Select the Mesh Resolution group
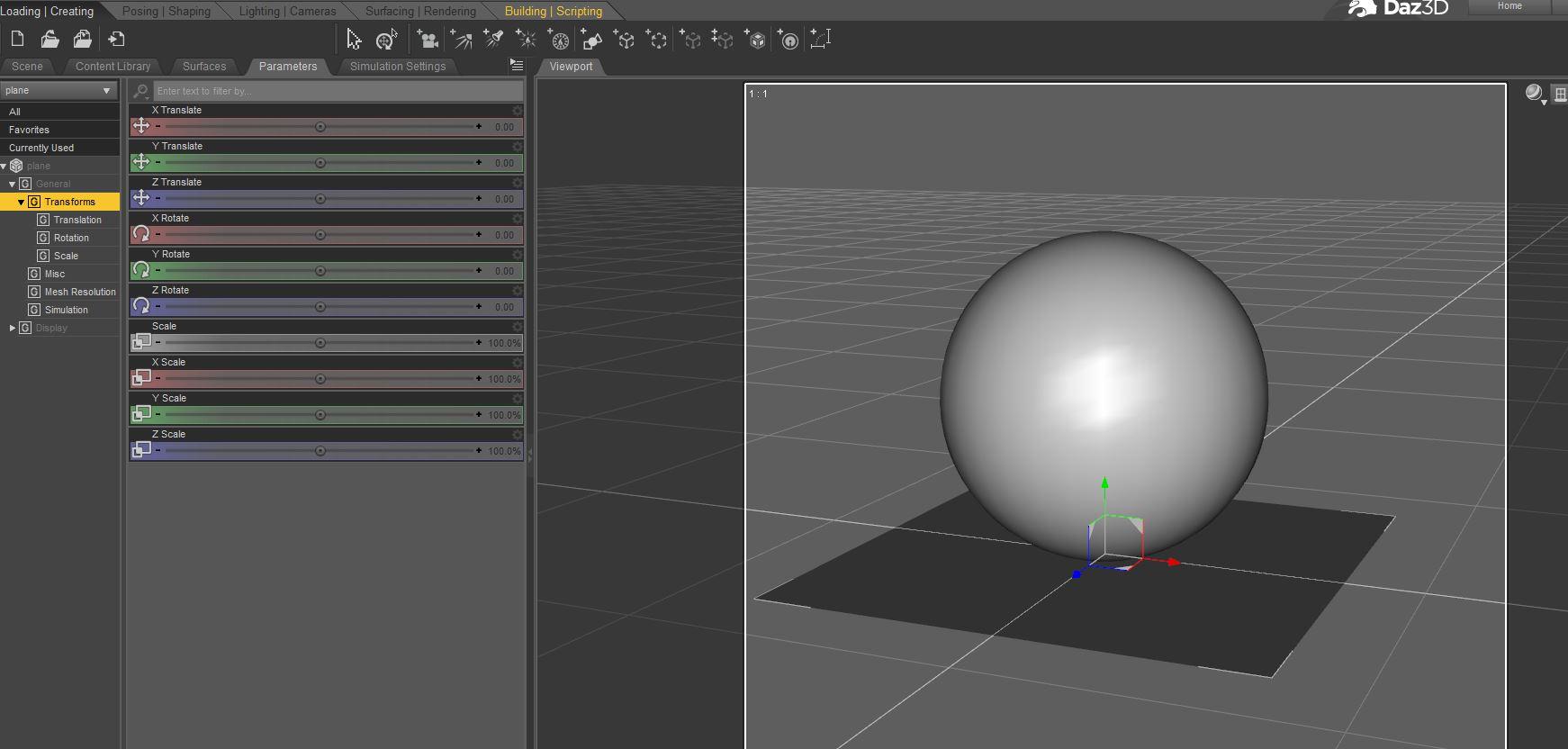Viewport: 1568px width, 749px height. 80,292
